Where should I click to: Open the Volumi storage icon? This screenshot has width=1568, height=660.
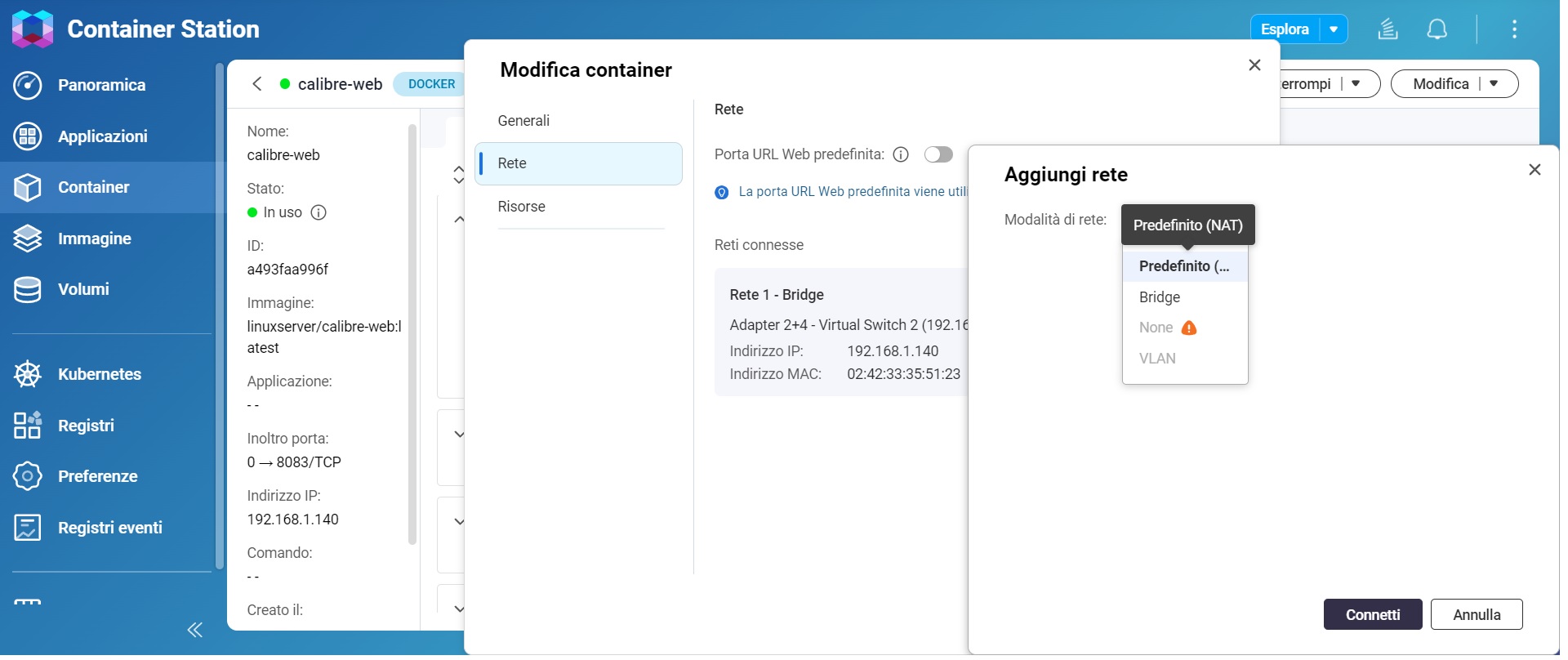28,289
